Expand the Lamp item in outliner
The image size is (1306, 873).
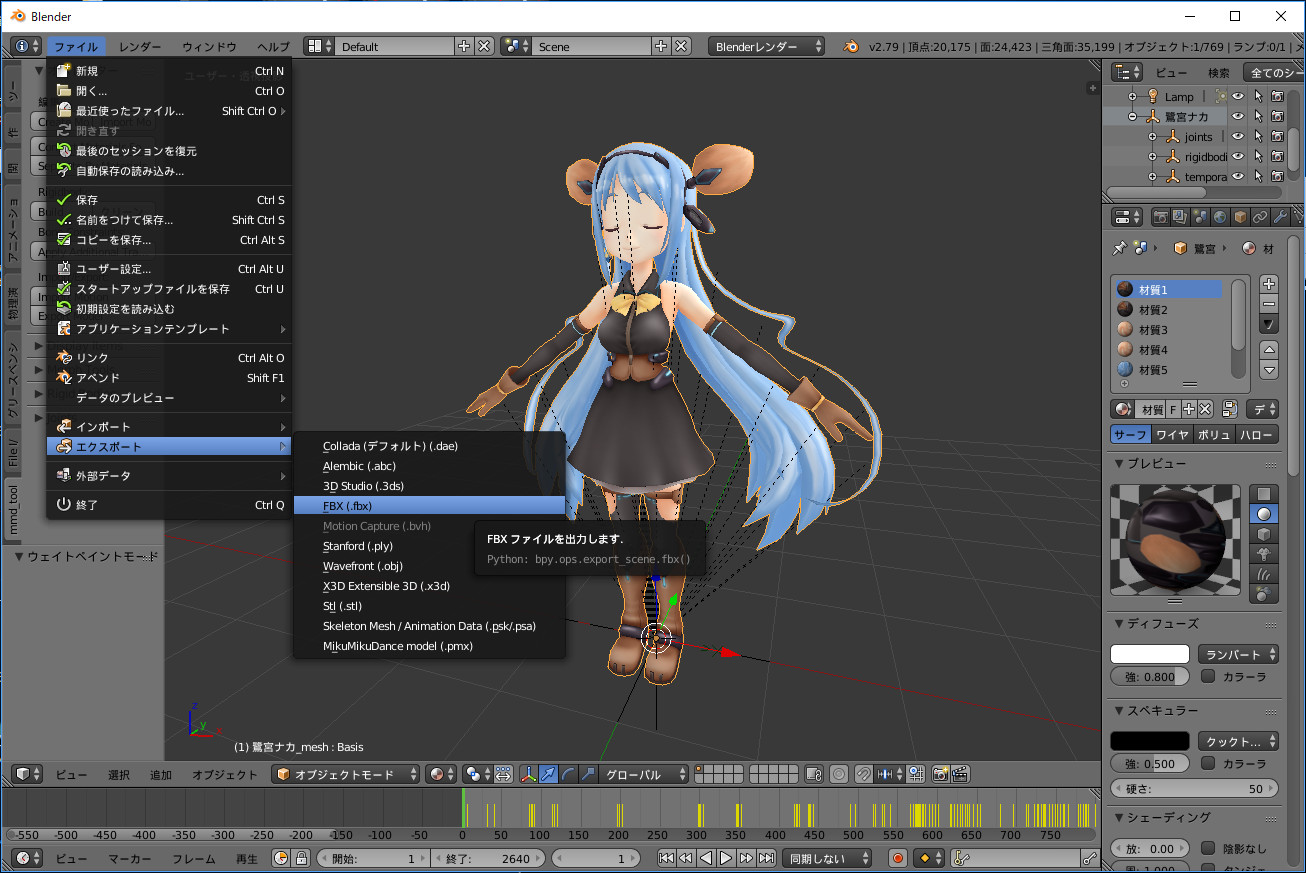point(1132,96)
